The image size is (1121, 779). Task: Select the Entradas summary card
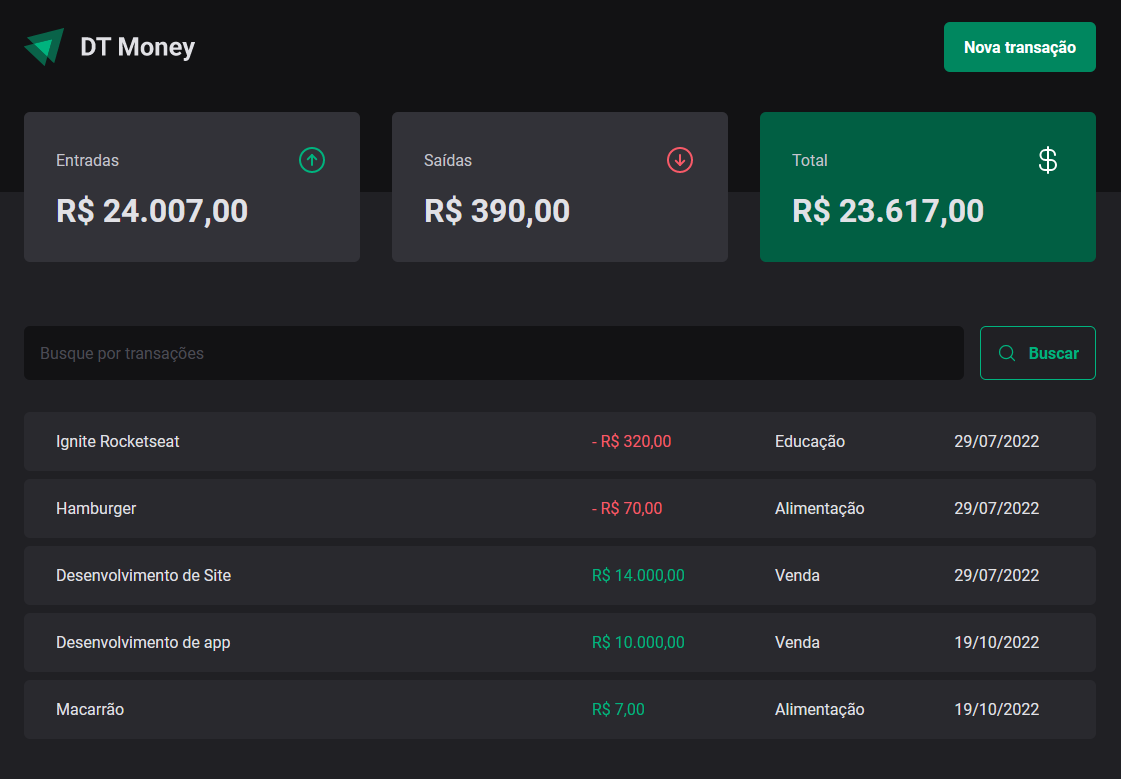tap(192, 187)
